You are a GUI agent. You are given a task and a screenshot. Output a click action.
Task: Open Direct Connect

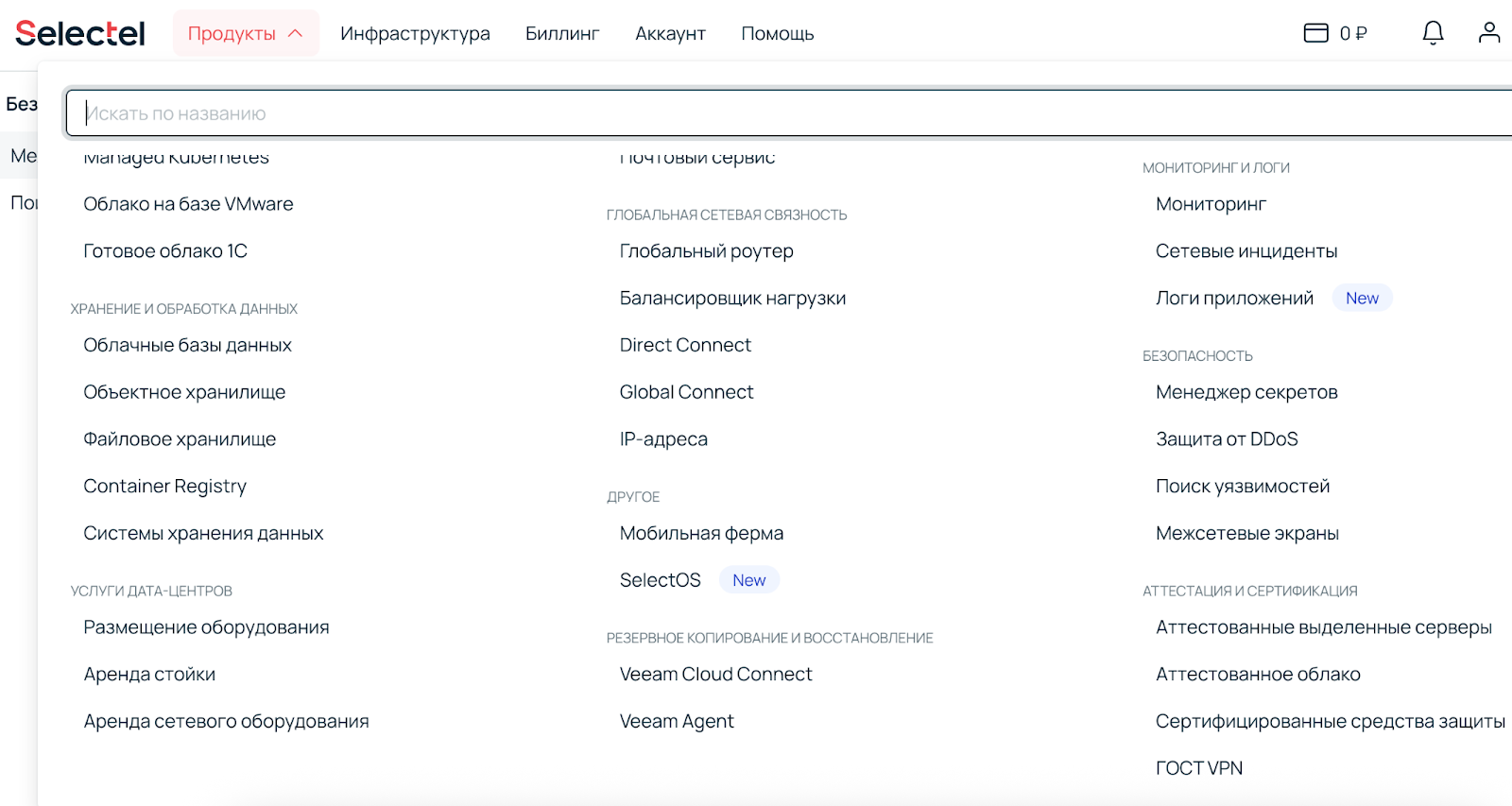point(685,345)
